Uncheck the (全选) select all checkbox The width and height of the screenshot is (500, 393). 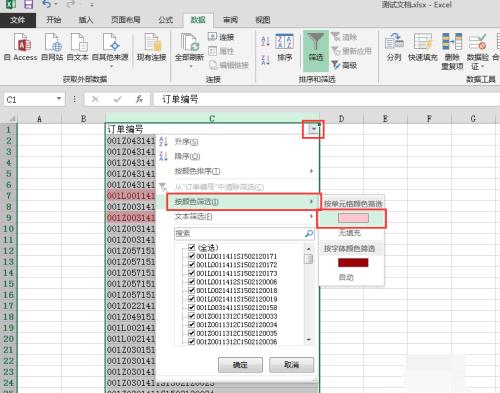pos(191,247)
